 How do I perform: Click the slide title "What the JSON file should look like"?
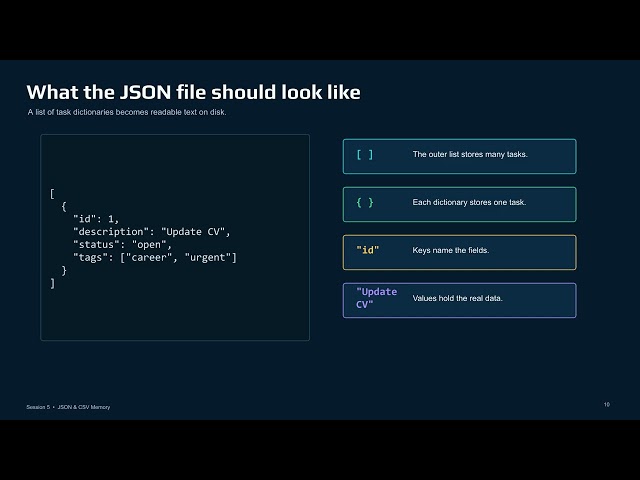tap(193, 92)
